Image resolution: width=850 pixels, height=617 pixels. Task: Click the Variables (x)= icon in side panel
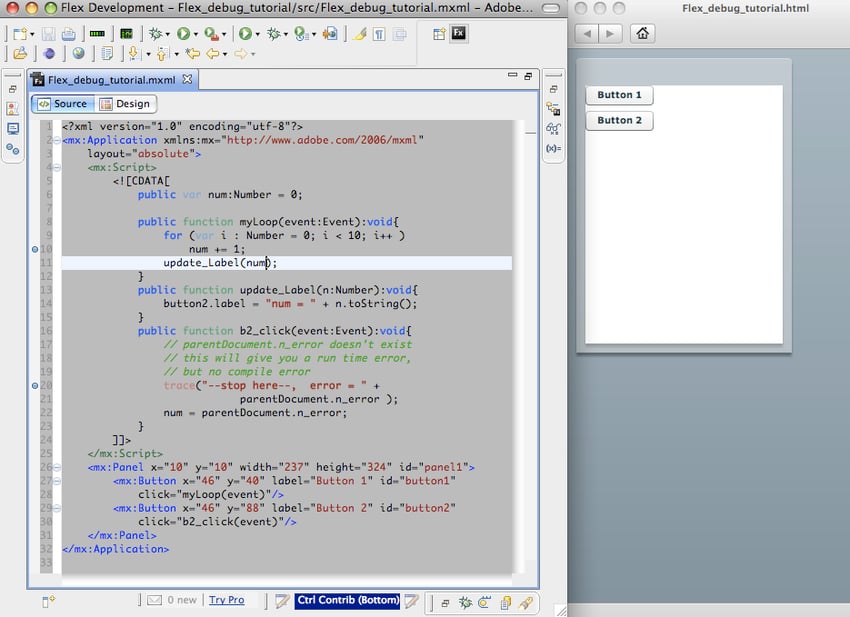553,148
